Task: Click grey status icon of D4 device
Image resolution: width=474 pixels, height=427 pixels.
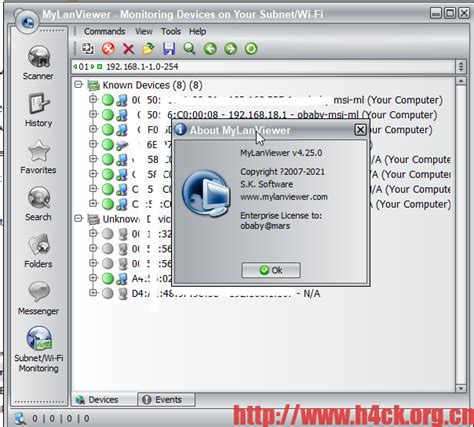Action: click(108, 293)
